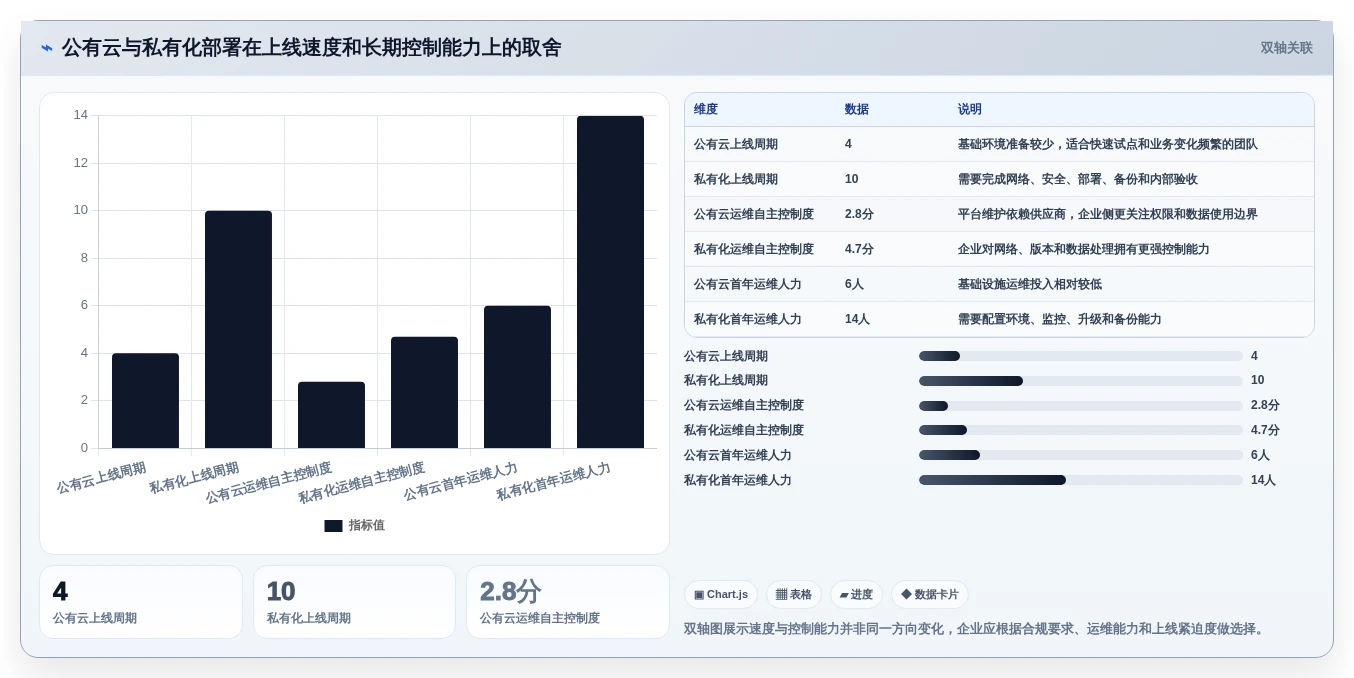Click the 说明 column header
Screen dimensions: 1354x678
[970, 110]
